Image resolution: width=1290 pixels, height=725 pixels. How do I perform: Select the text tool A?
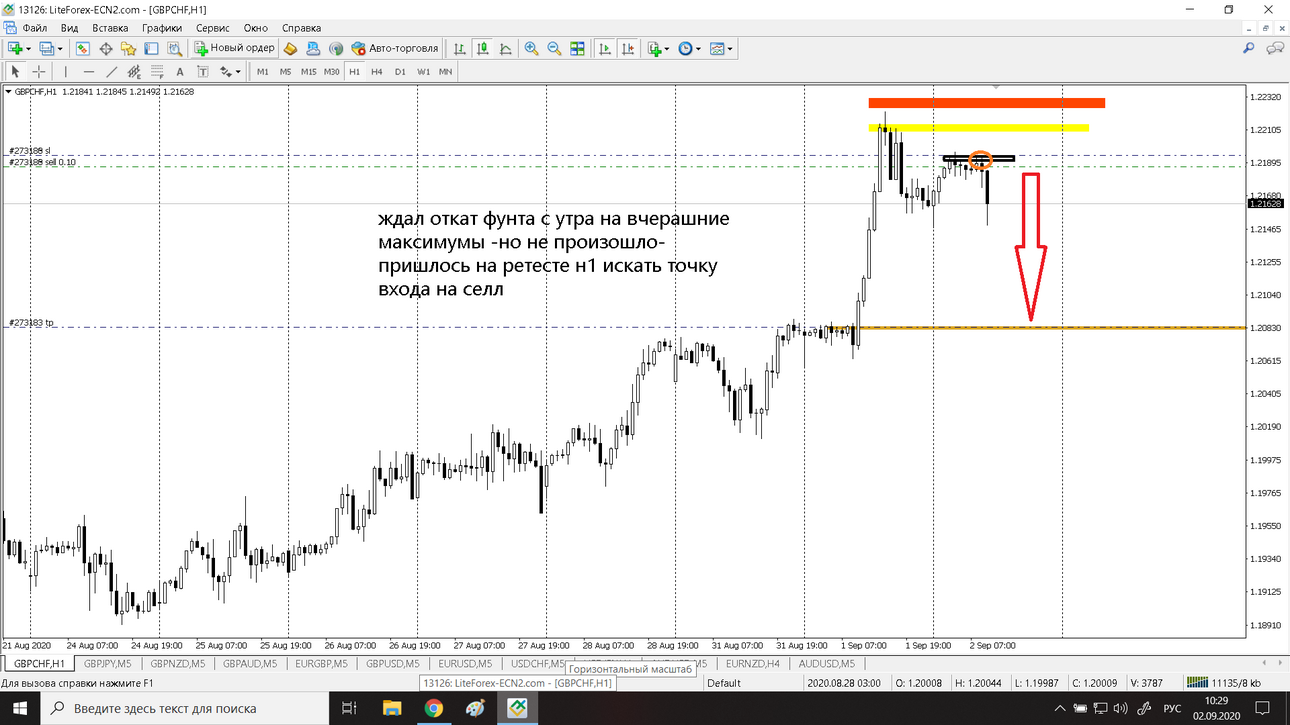coord(180,72)
